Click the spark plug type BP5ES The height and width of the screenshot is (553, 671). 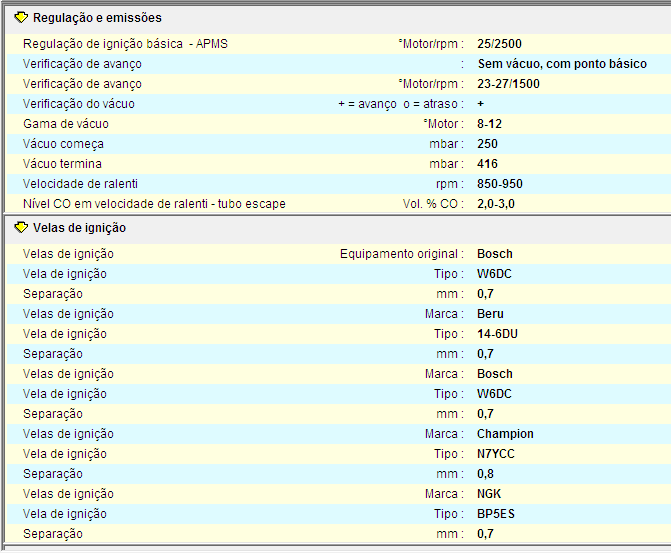(x=496, y=514)
